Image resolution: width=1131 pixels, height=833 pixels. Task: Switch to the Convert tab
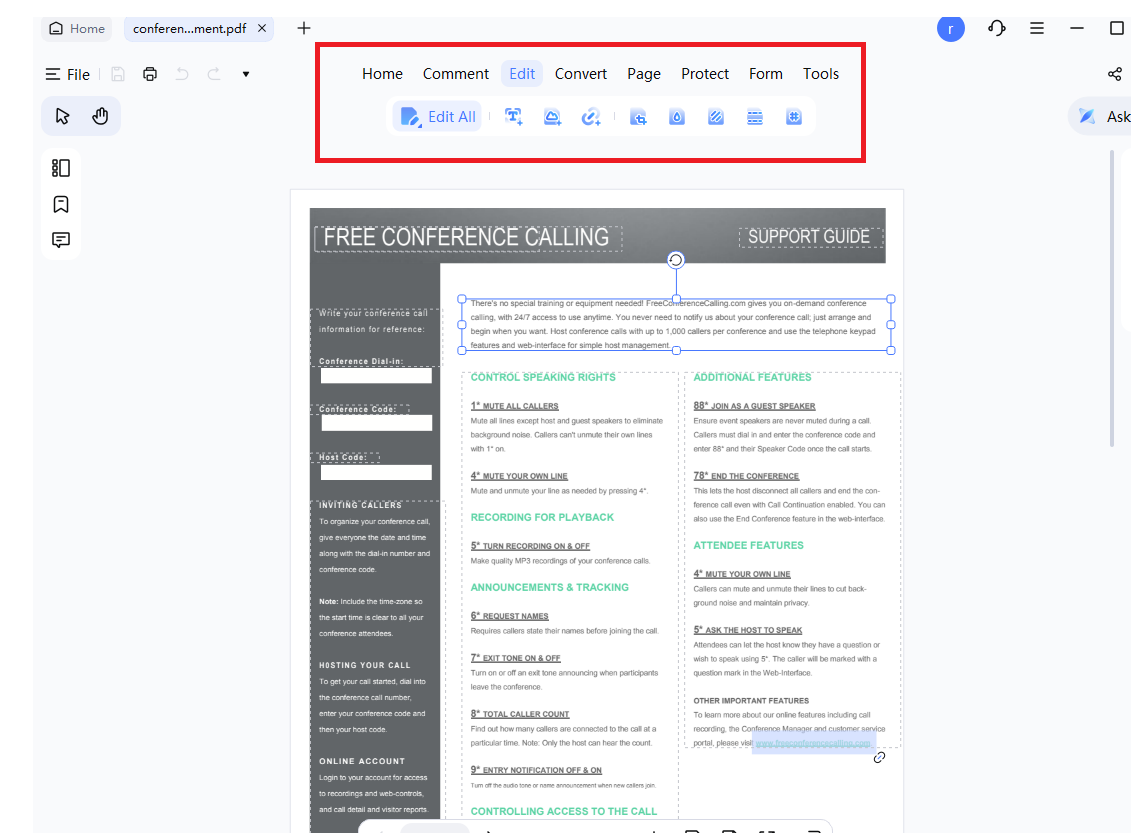click(x=581, y=74)
